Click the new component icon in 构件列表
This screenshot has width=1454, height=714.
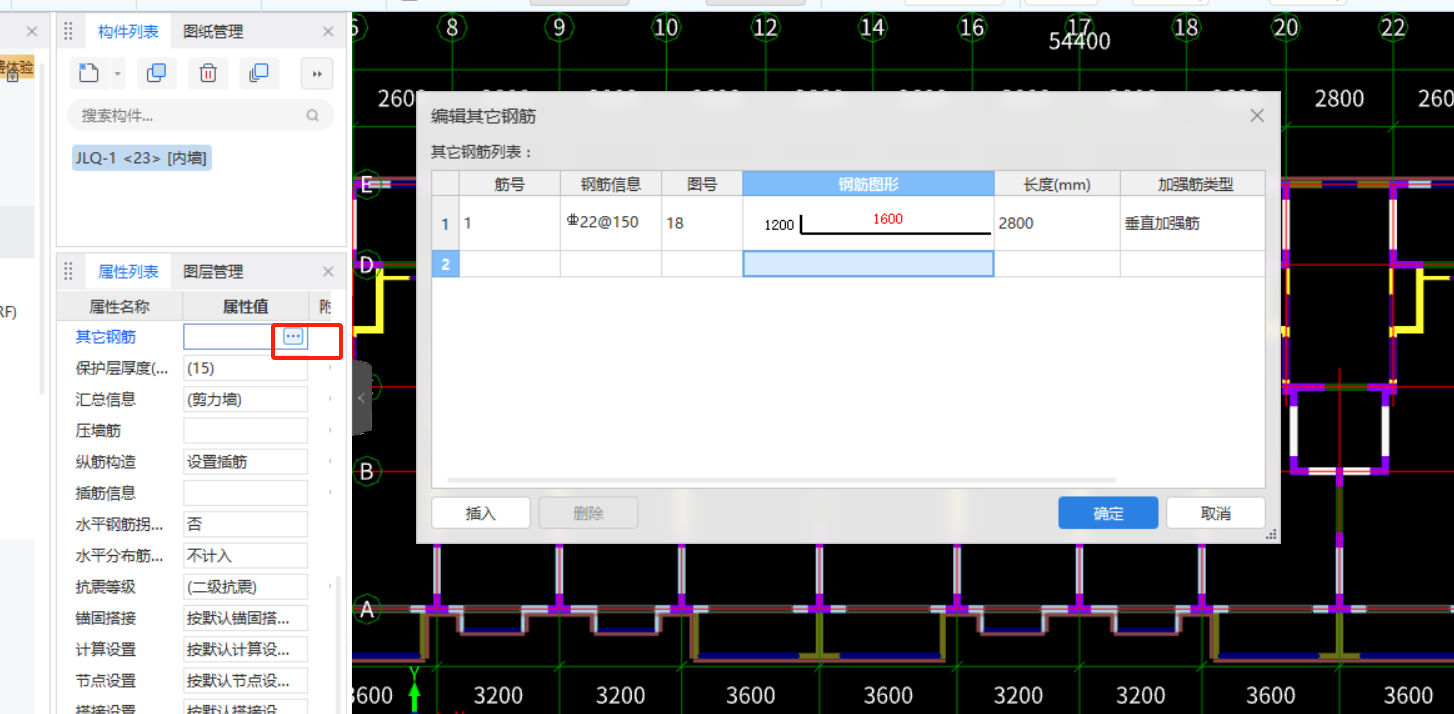tap(89, 73)
